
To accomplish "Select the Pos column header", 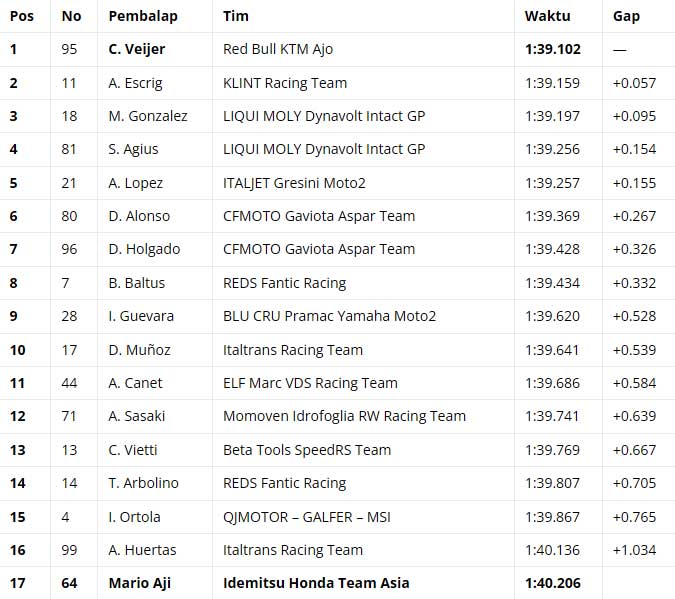I will pos(22,16).
